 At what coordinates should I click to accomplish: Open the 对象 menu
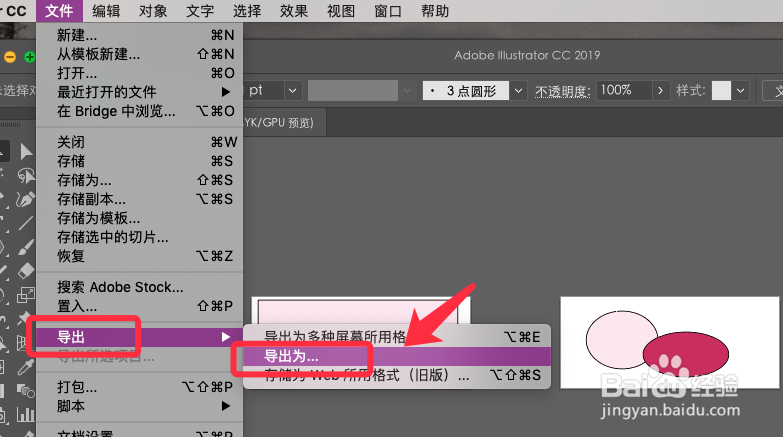(x=153, y=11)
